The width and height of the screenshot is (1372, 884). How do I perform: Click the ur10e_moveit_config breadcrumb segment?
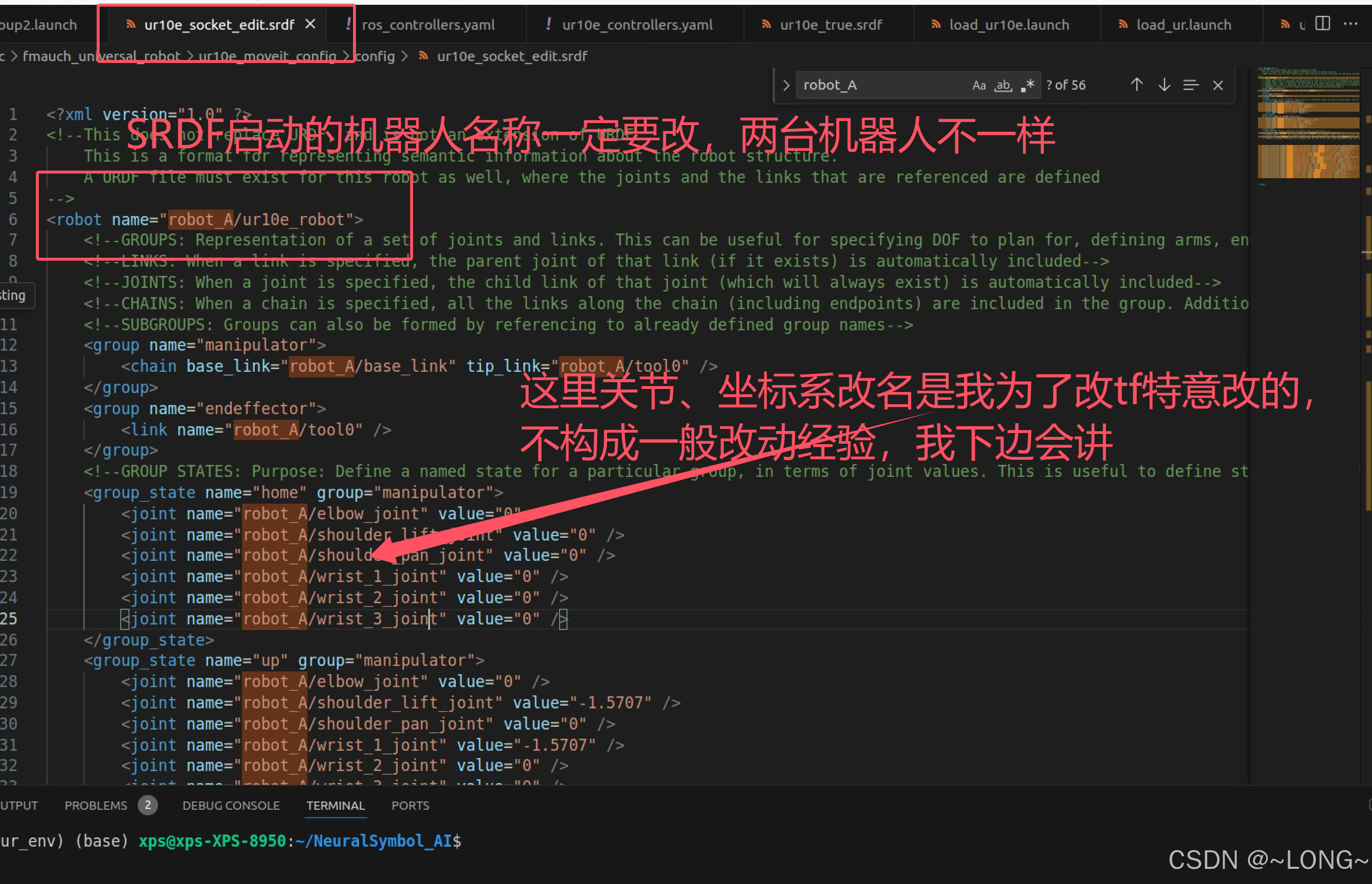point(267,56)
